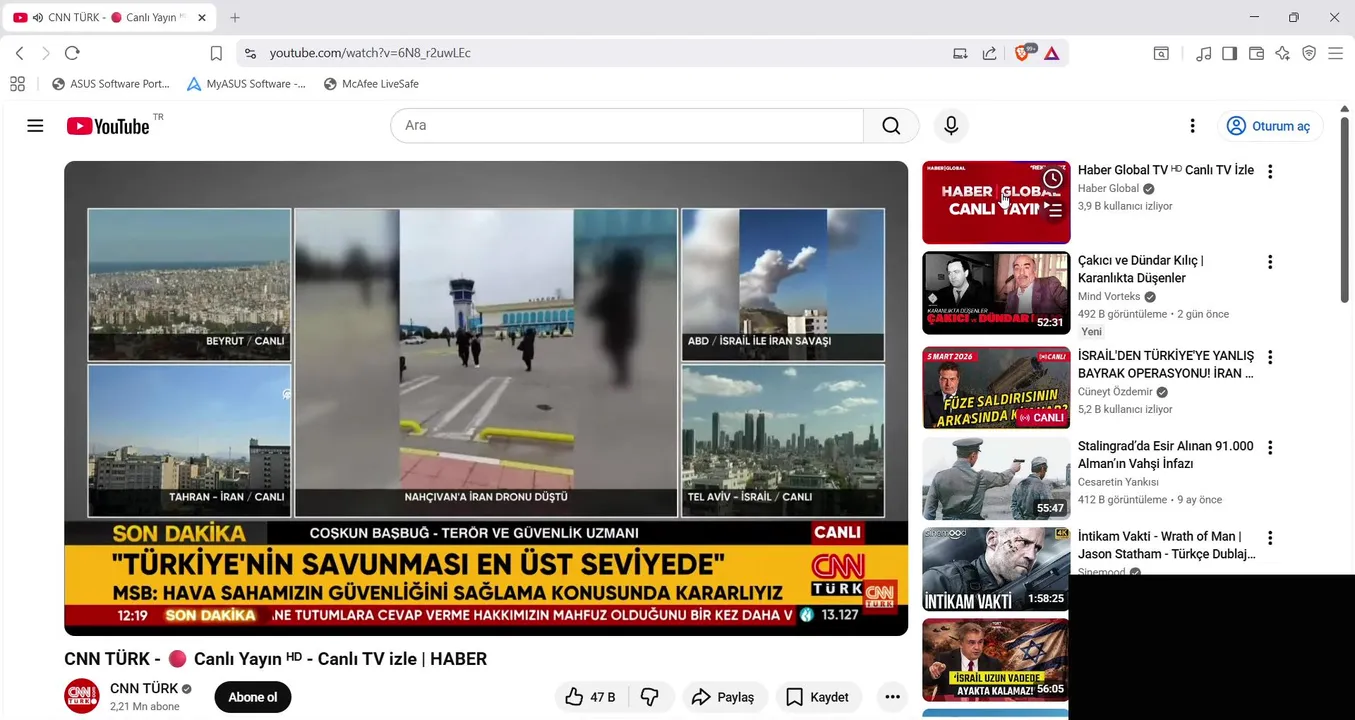Image resolution: width=1355 pixels, height=720 pixels.
Task: Go back with the browser back arrow
Action: pos(19,53)
